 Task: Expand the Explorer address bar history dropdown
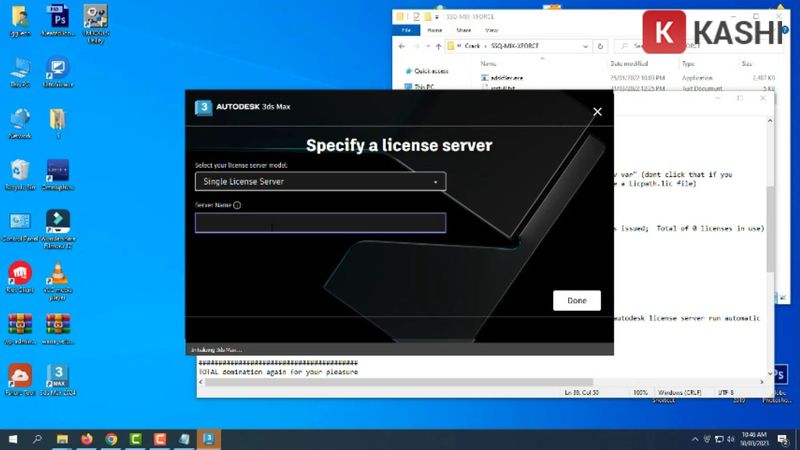tap(587, 46)
